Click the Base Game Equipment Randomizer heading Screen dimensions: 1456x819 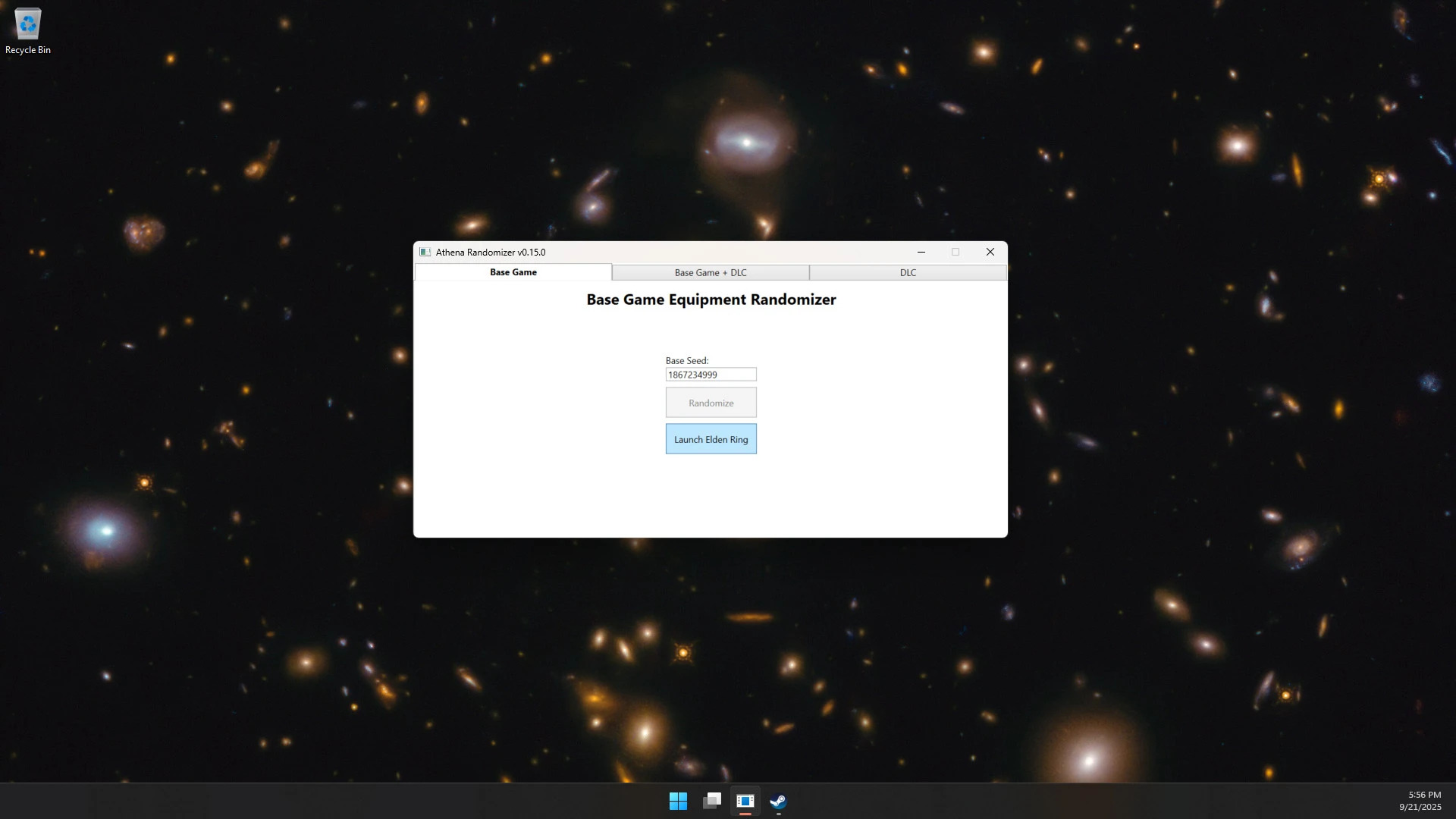click(711, 300)
